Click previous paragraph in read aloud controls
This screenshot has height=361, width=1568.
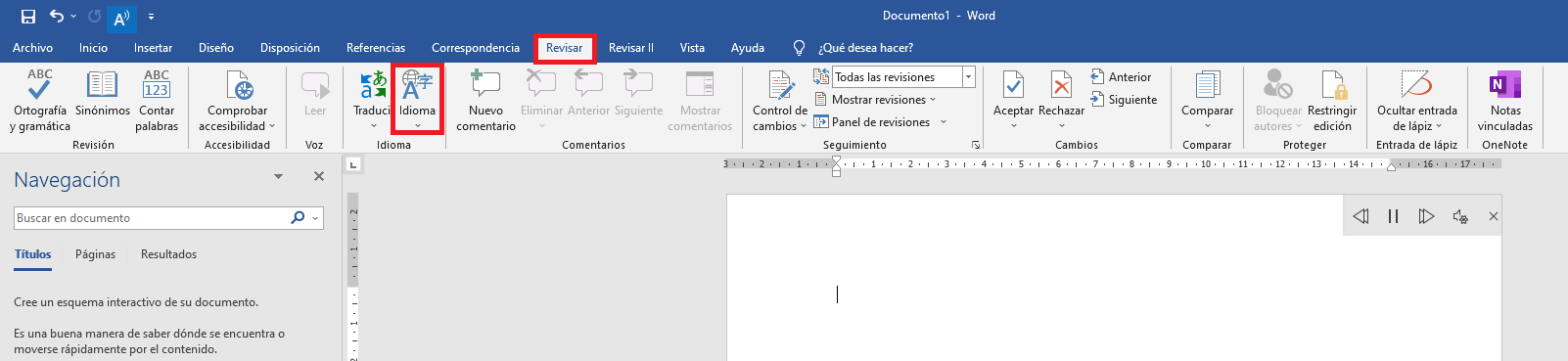point(1360,216)
